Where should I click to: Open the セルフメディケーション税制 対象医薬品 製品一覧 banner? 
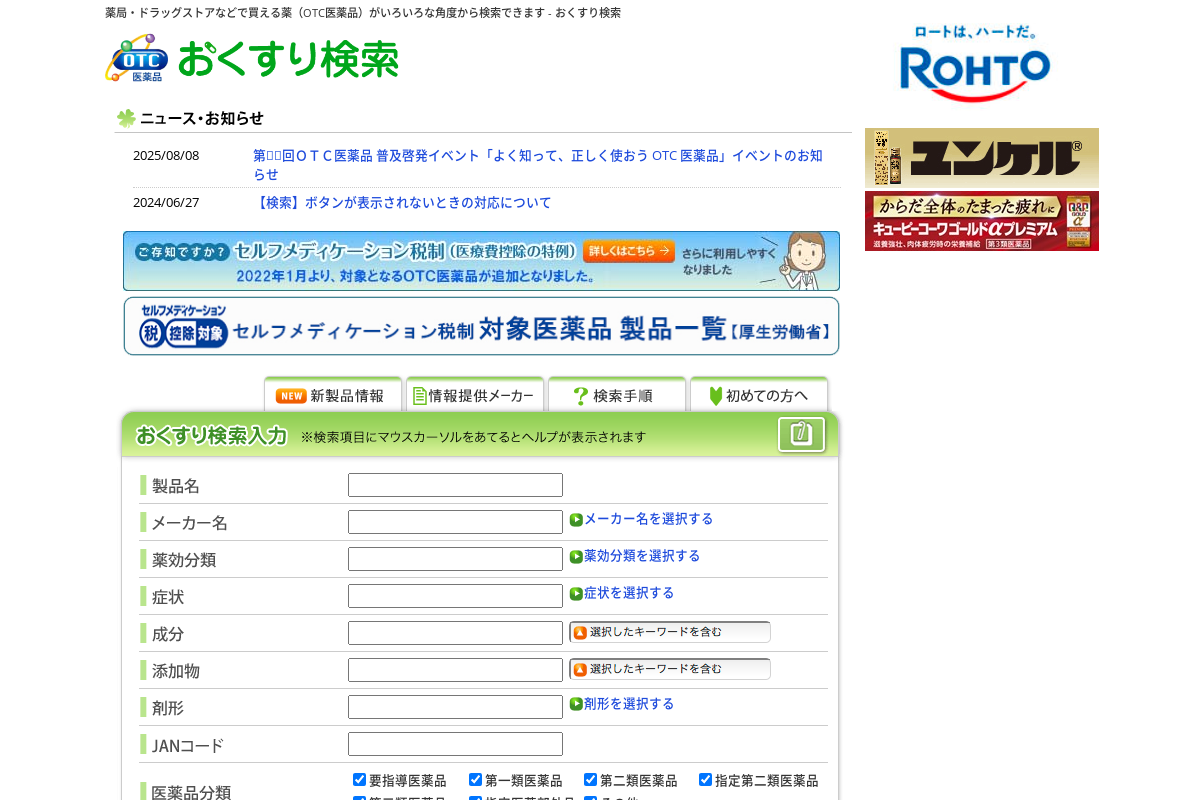481,326
